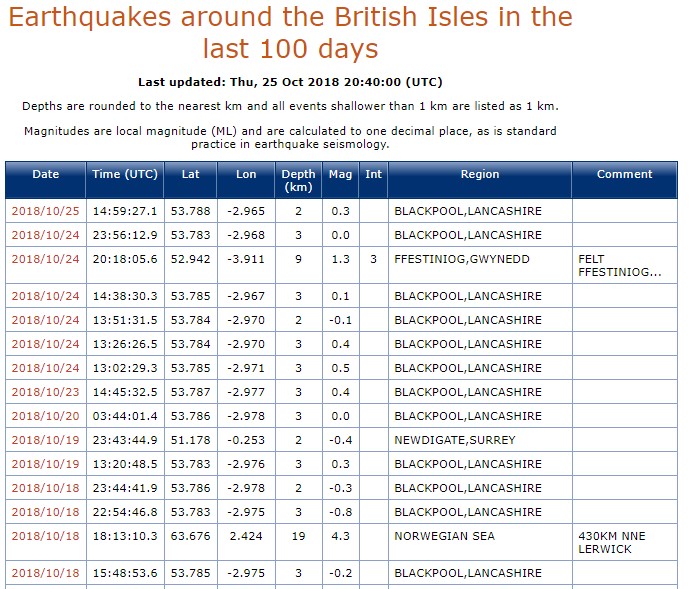
Task: Click the Date column header
Action: (46, 174)
